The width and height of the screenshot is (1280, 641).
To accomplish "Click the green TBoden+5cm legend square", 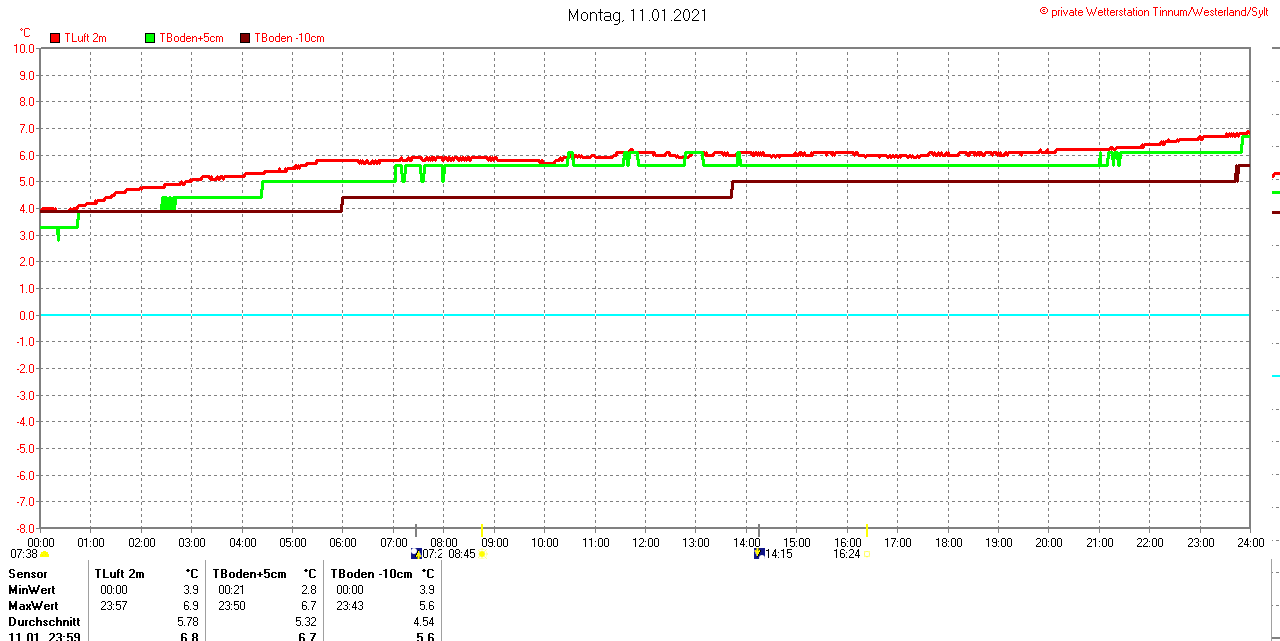I will point(151,38).
